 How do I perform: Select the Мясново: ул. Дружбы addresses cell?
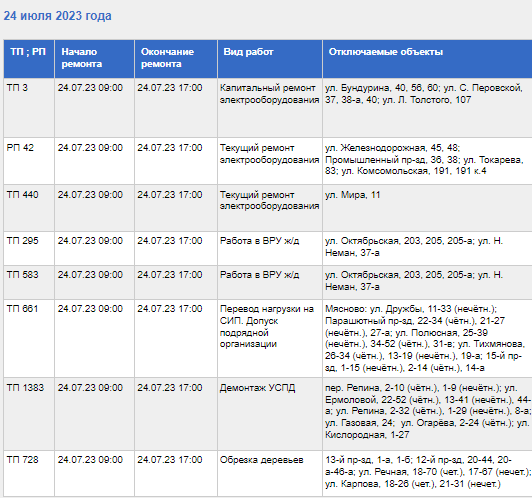click(x=428, y=339)
